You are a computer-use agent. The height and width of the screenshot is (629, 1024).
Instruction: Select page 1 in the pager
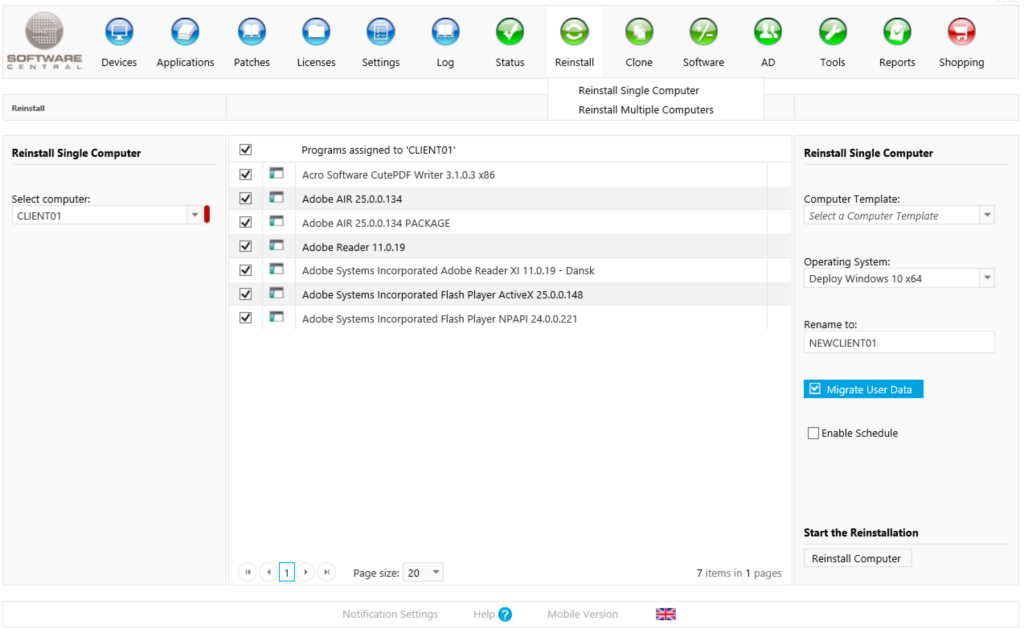(x=287, y=573)
